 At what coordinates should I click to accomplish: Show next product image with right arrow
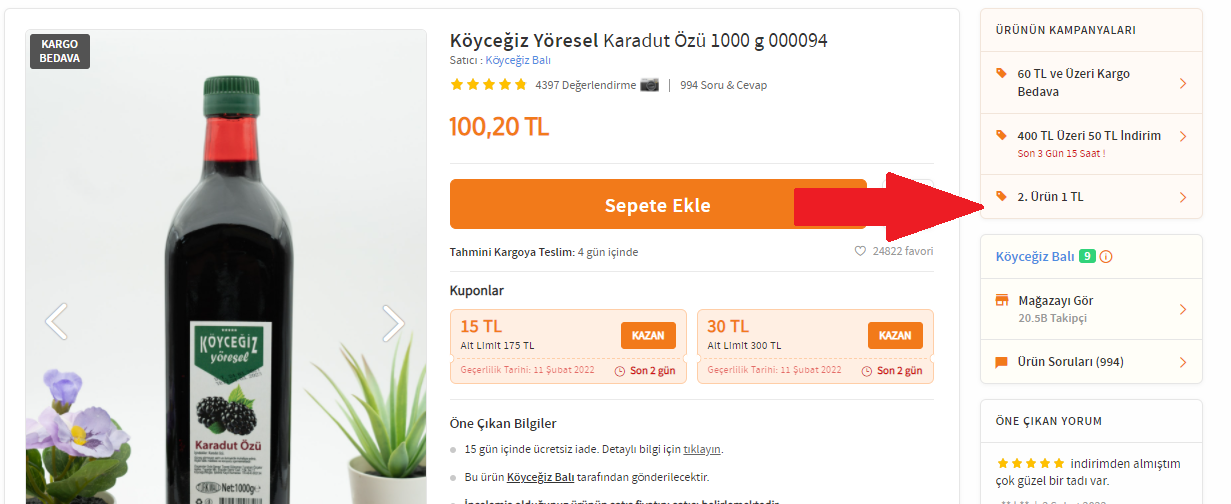point(394,322)
